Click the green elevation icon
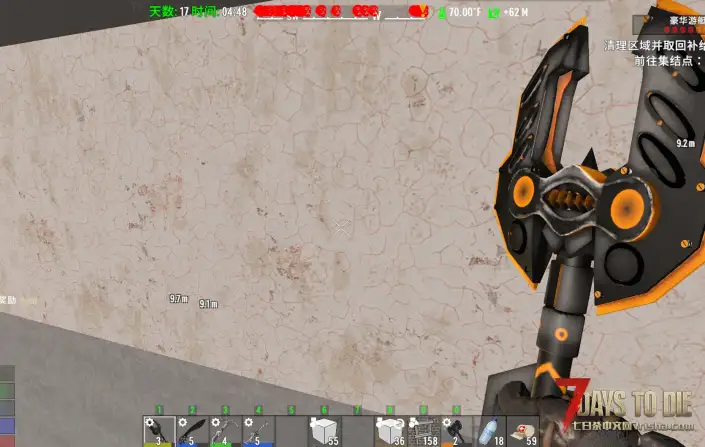 pyautogui.click(x=494, y=13)
